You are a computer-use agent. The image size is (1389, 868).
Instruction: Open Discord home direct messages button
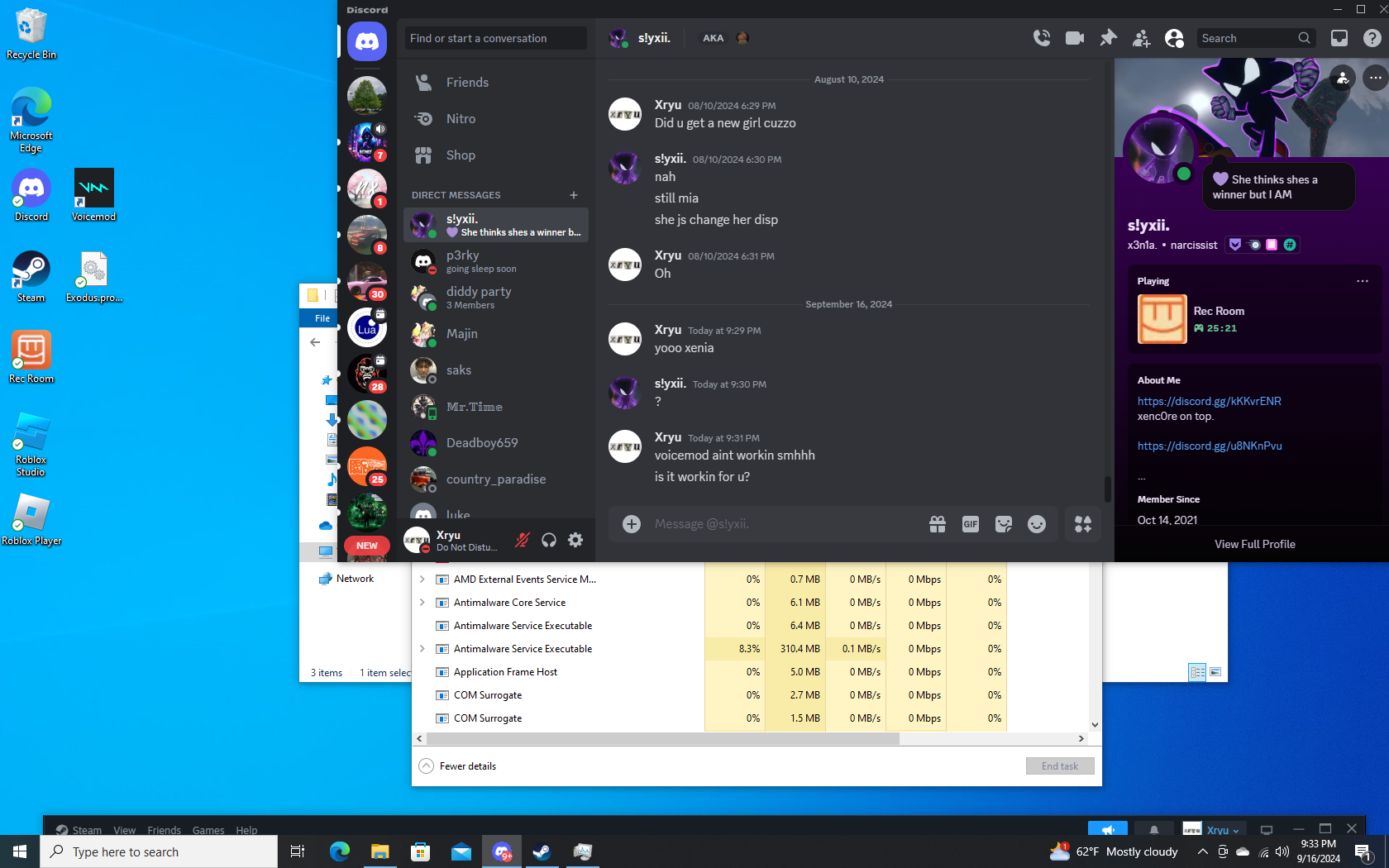coord(367,41)
